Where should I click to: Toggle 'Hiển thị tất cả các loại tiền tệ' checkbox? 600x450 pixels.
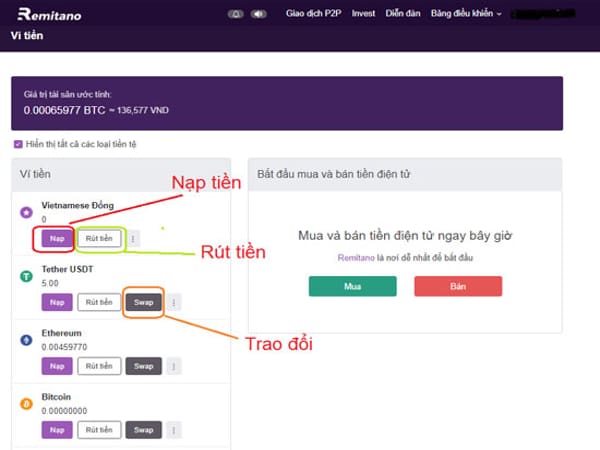click(x=18, y=144)
